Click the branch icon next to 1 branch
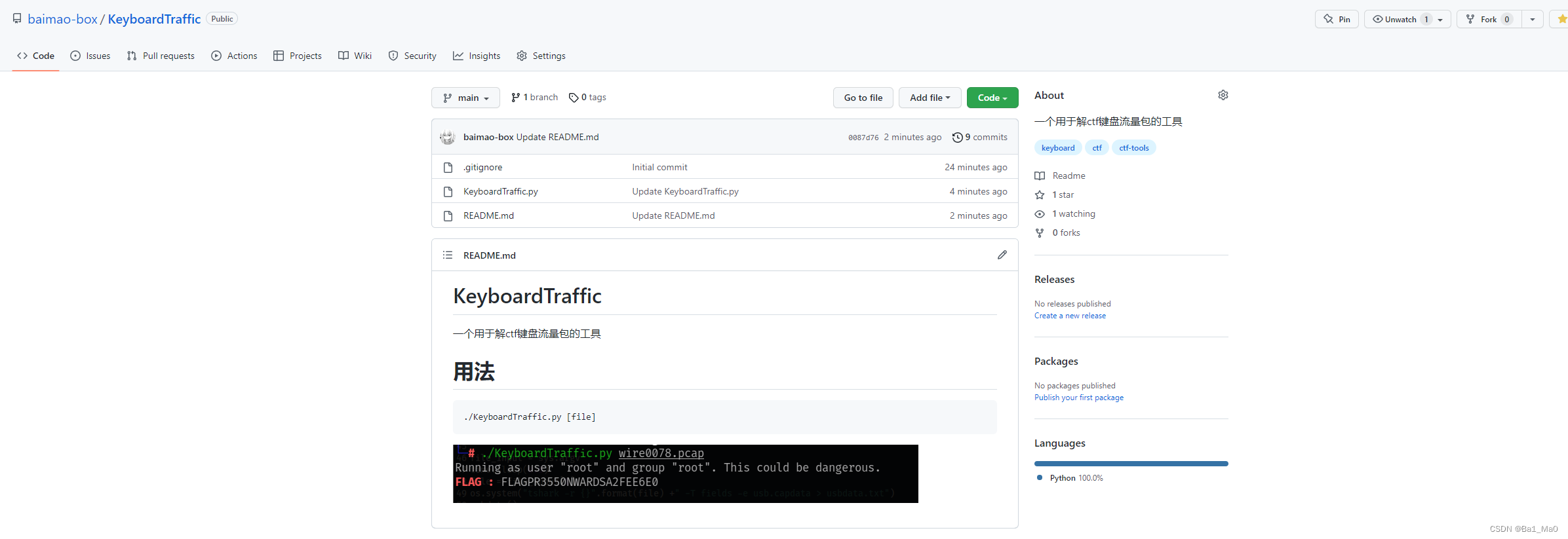Image resolution: width=1568 pixels, height=539 pixels. [516, 98]
